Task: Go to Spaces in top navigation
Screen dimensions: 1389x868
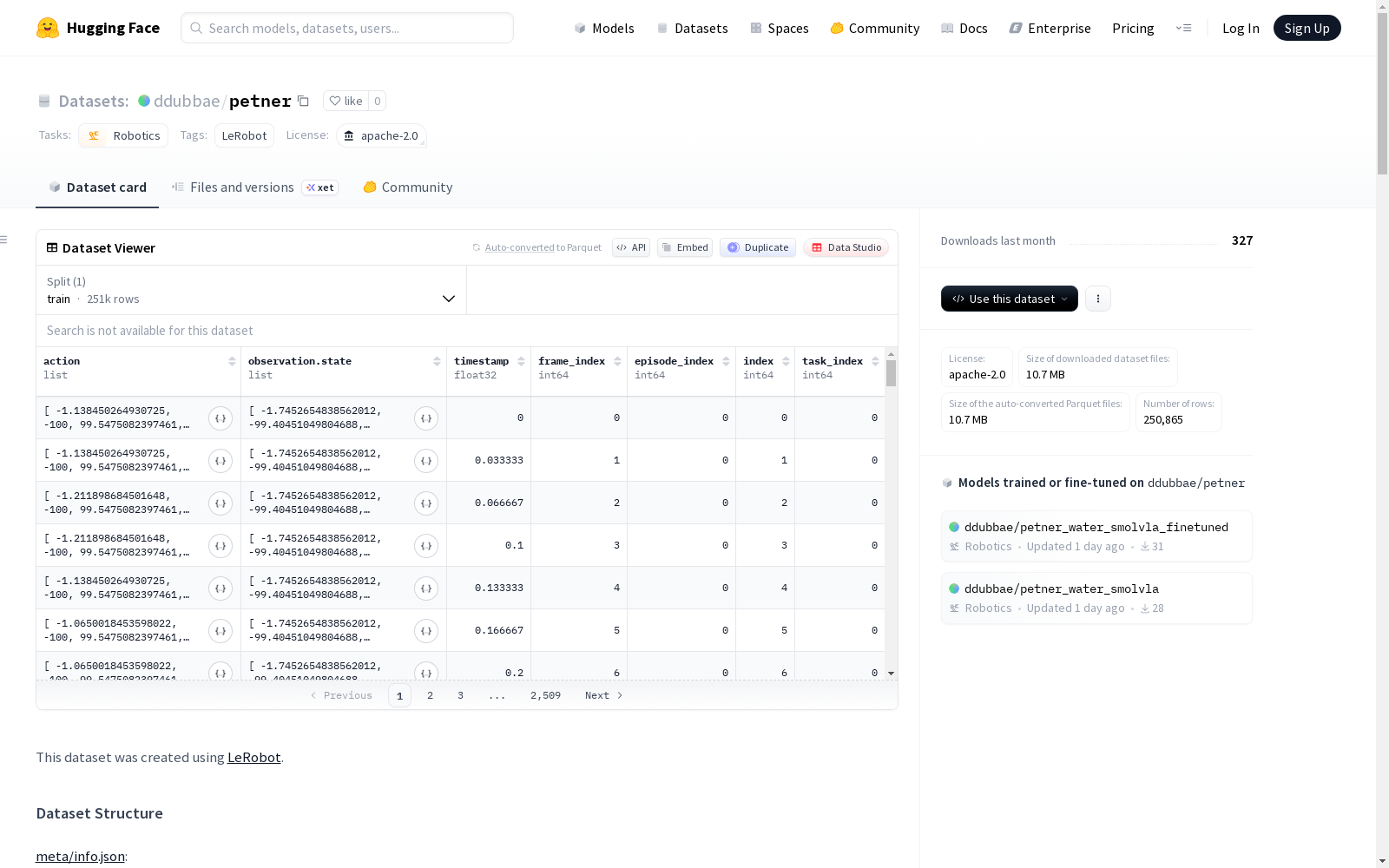Action: 780,28
